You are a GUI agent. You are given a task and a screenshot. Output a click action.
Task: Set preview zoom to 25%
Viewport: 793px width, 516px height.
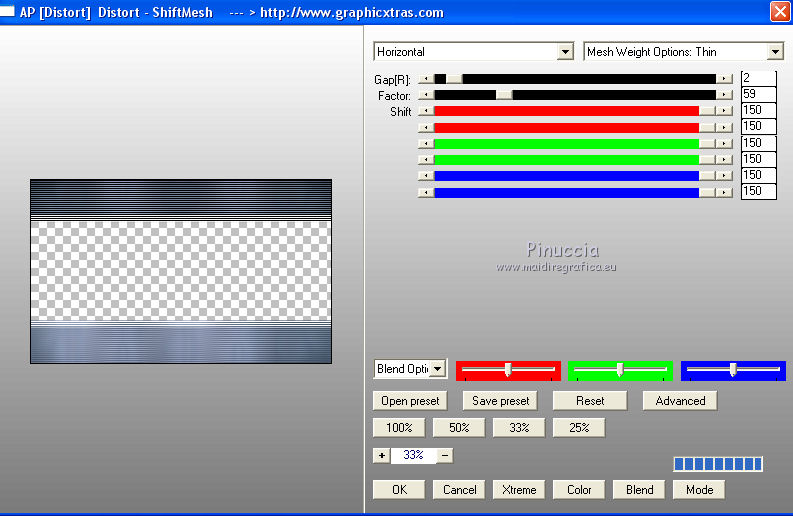pos(579,427)
